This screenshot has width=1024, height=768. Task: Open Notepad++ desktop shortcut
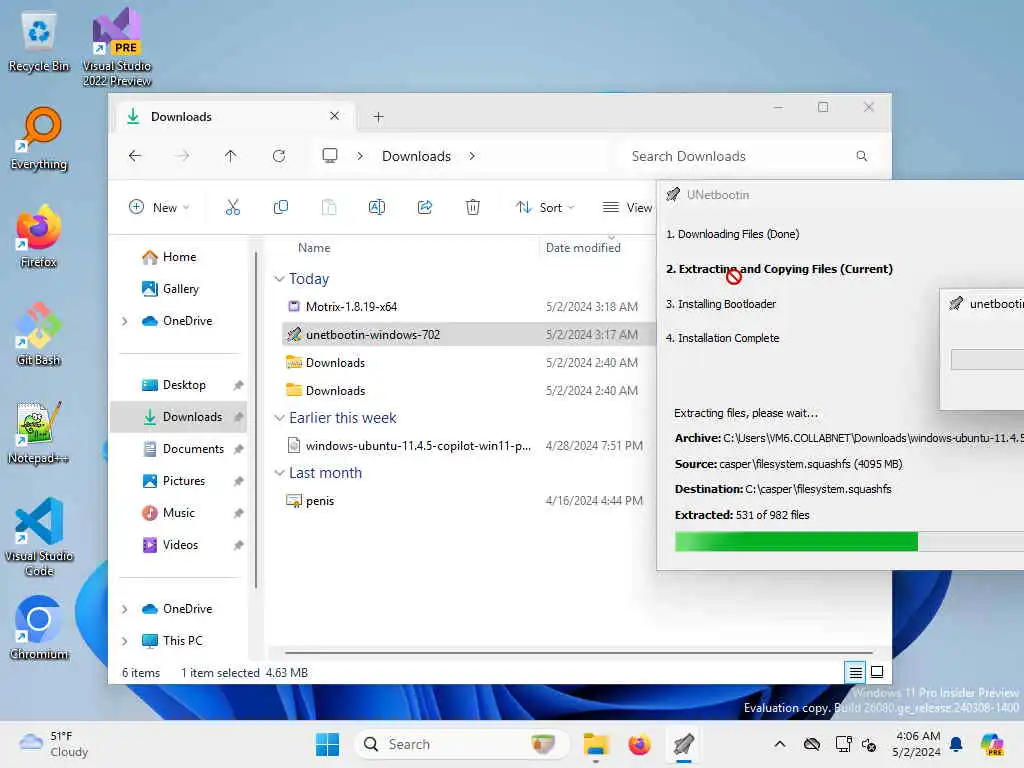39,432
